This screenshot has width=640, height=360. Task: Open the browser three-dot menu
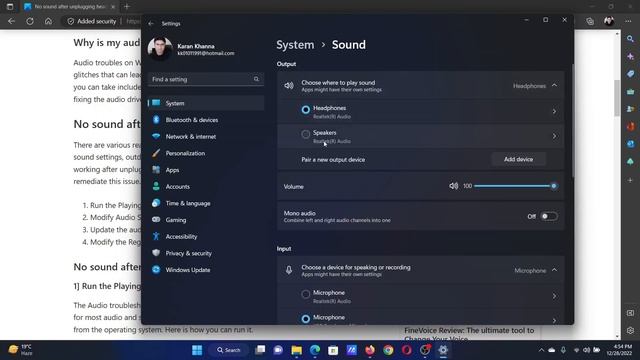coord(628,21)
